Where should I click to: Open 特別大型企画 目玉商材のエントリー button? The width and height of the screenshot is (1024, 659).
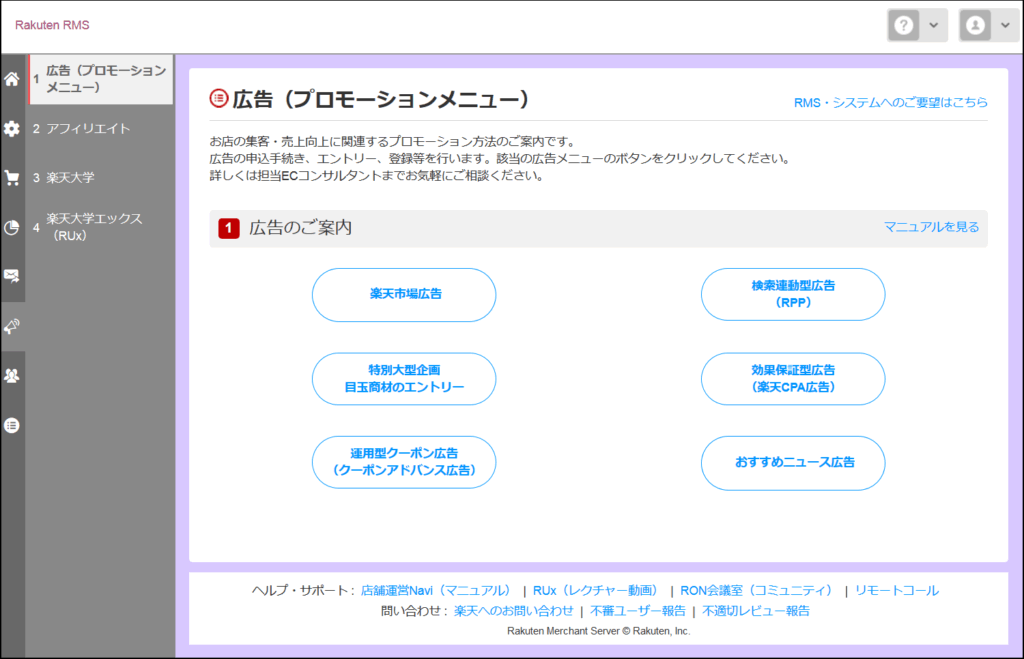[x=404, y=379]
